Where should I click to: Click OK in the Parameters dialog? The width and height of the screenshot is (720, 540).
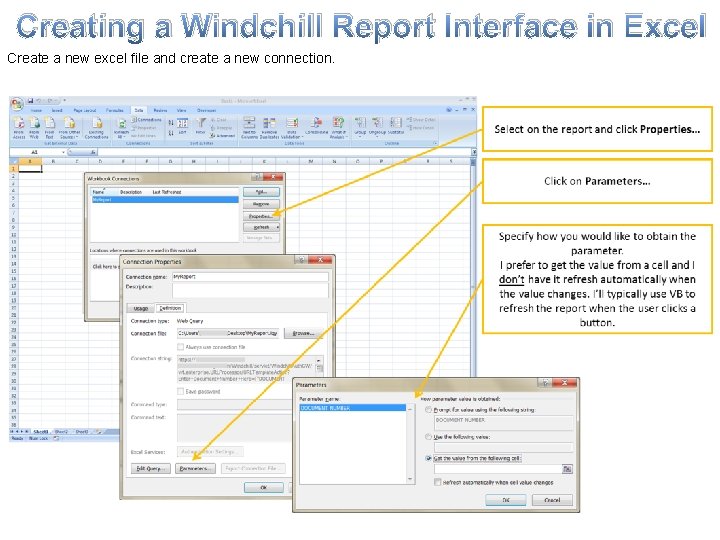tap(506, 500)
